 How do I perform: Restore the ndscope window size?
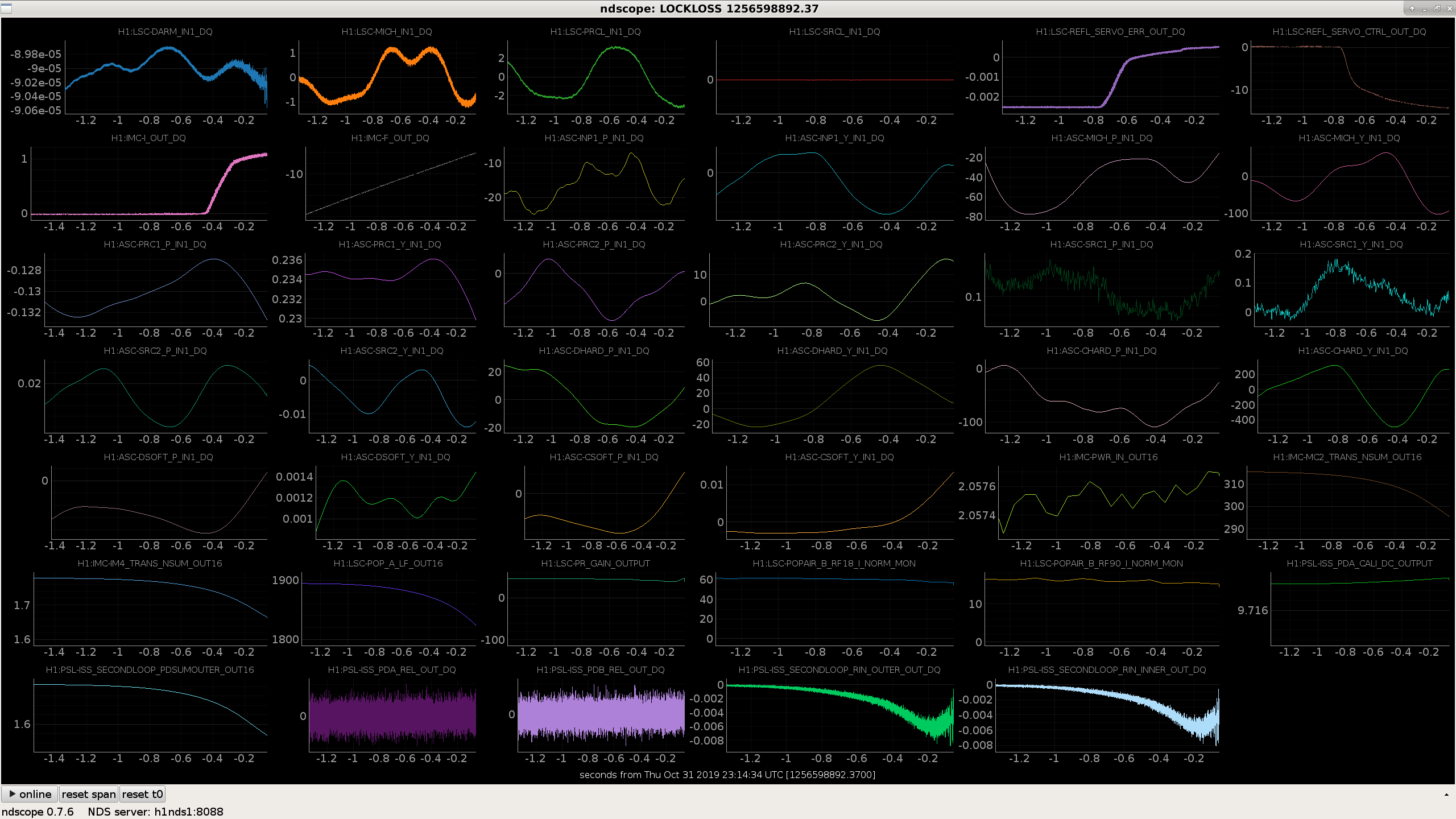click(x=1437, y=9)
